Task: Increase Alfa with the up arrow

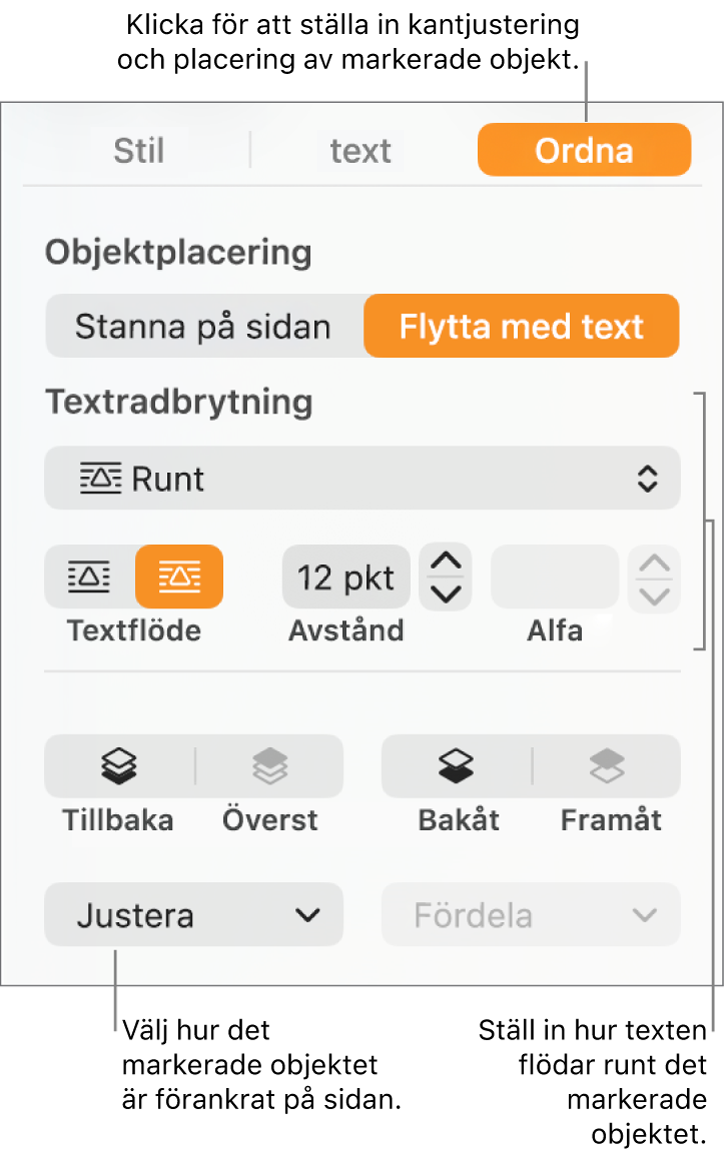Action: coord(654,563)
